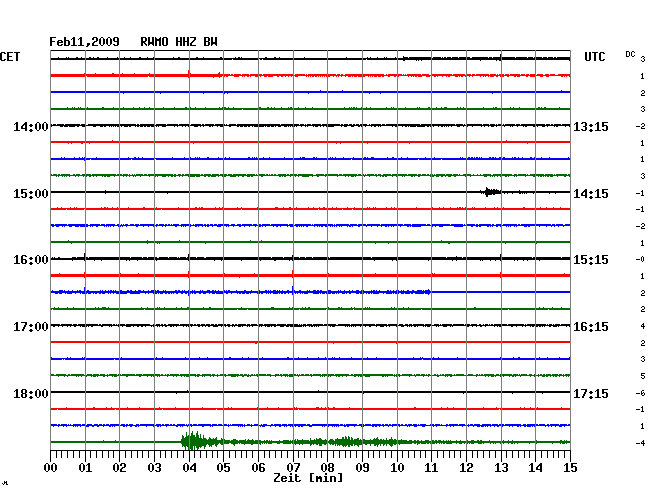The height and width of the screenshot is (494, 650).
Task: Click the 17:00 CET time label
Action: (31, 327)
